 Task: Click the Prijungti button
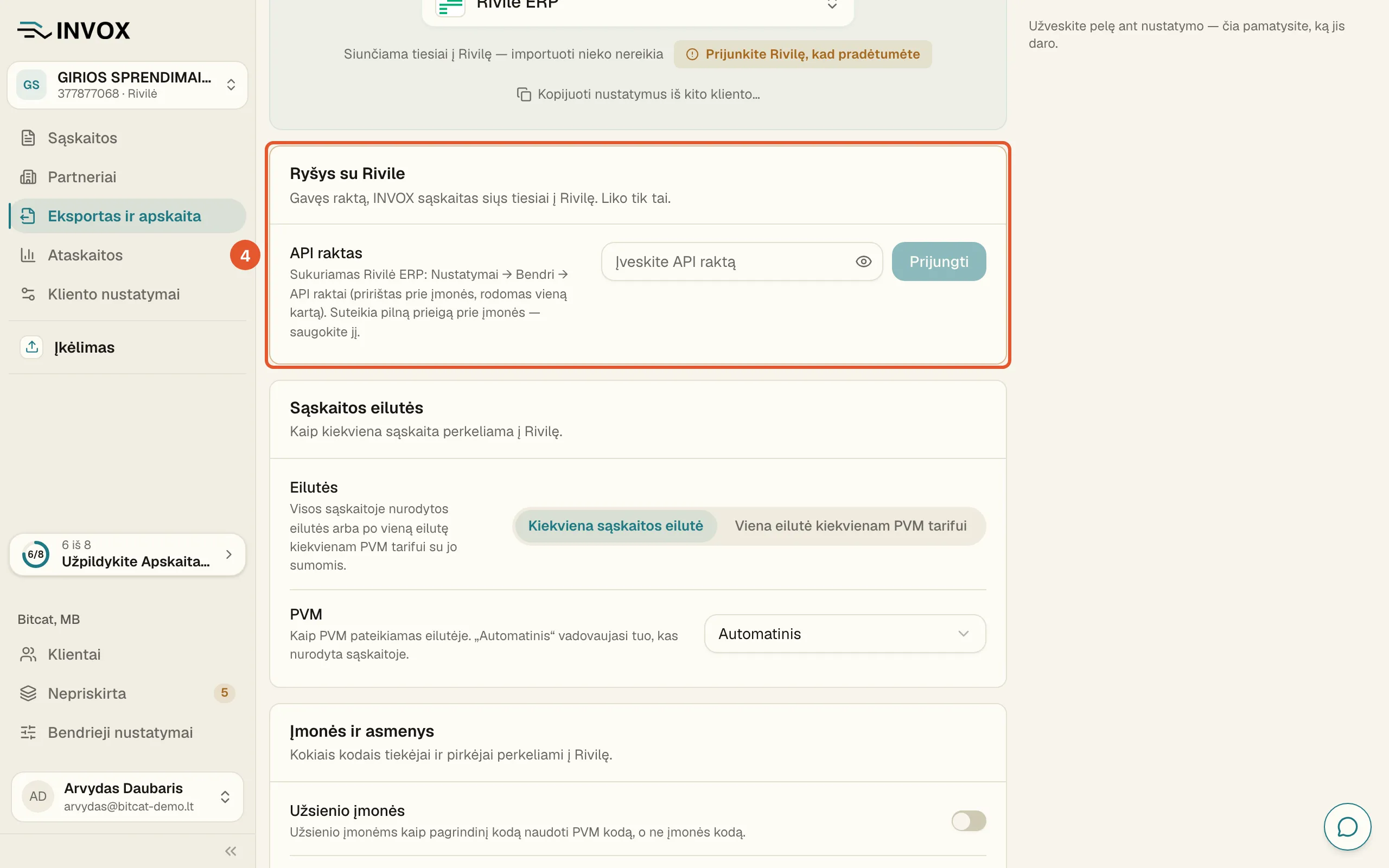point(939,261)
